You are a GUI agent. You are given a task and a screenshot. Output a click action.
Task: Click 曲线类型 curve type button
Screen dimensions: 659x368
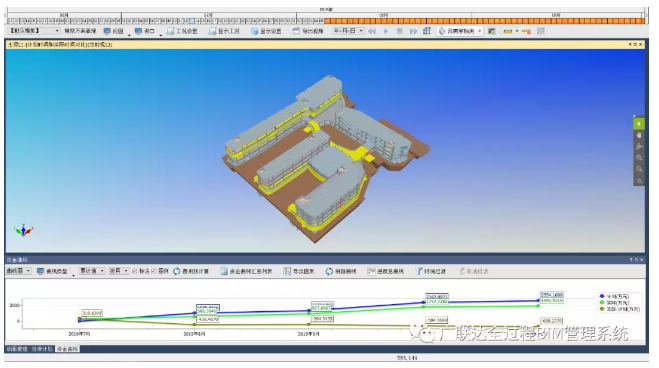[52, 271]
